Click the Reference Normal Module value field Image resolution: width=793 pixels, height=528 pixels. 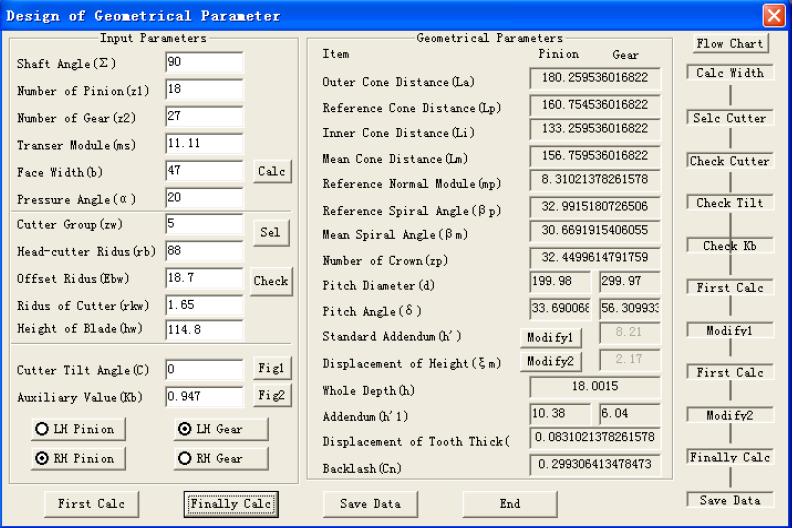(595, 180)
